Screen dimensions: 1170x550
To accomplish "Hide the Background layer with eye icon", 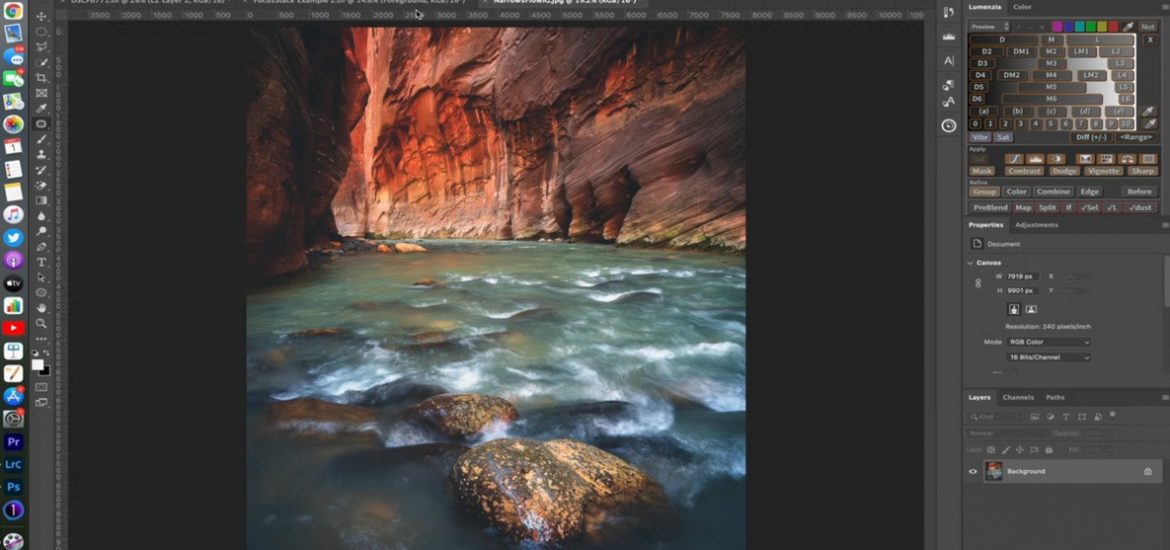I will (x=973, y=471).
